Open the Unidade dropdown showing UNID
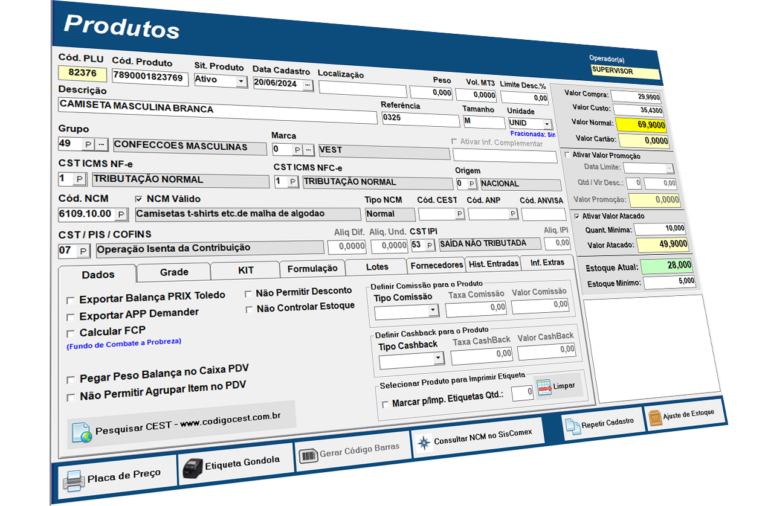This screenshot has width=768, height=506. point(547,124)
